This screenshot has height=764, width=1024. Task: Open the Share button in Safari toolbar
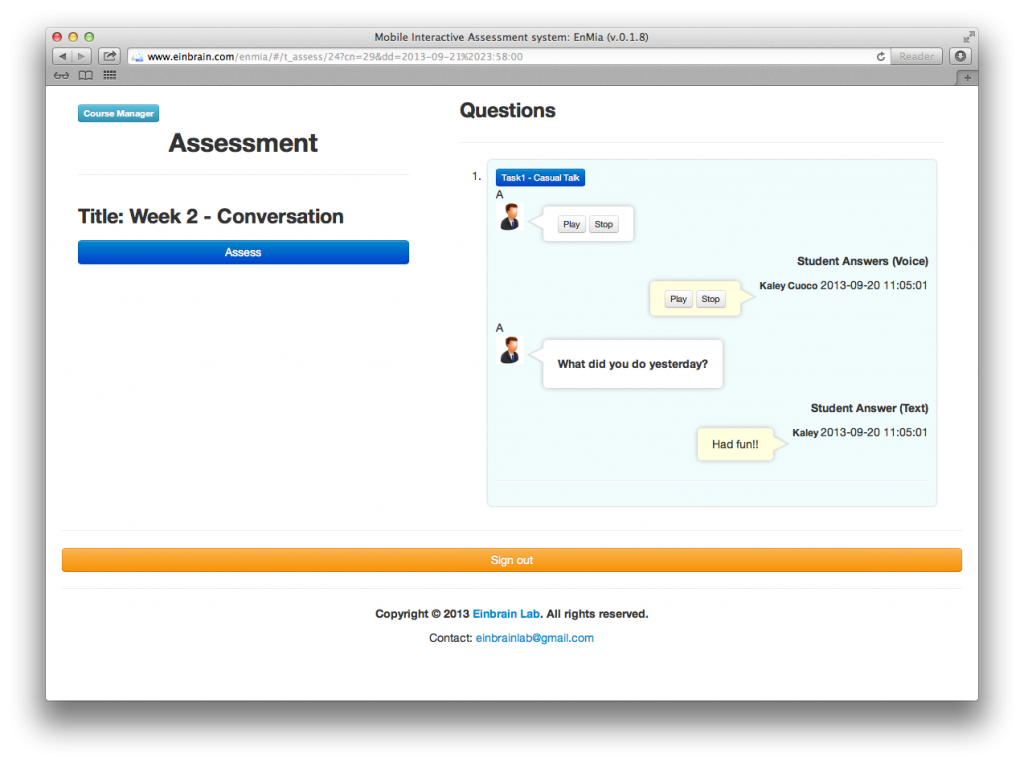(109, 56)
